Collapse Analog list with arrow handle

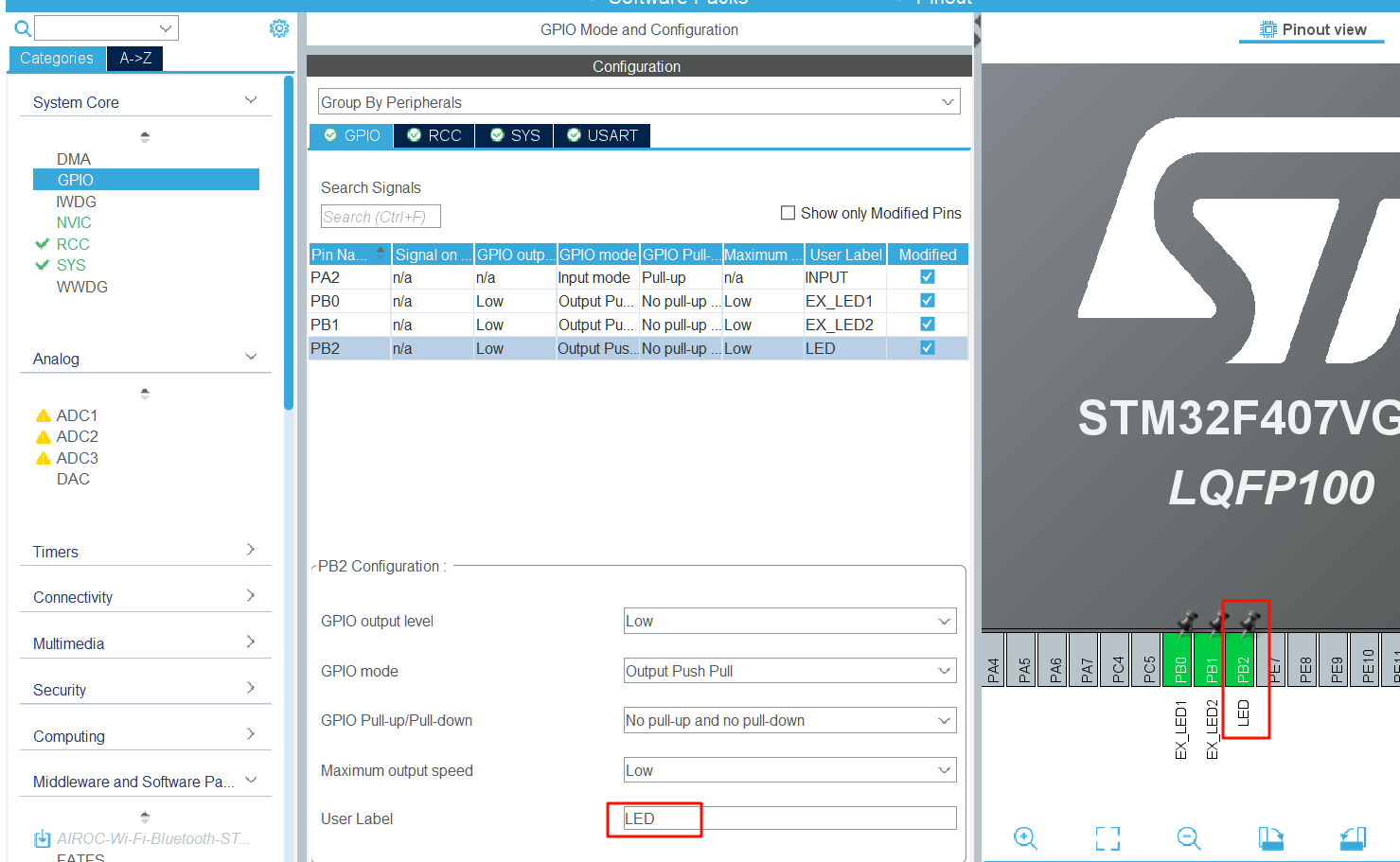point(145,394)
